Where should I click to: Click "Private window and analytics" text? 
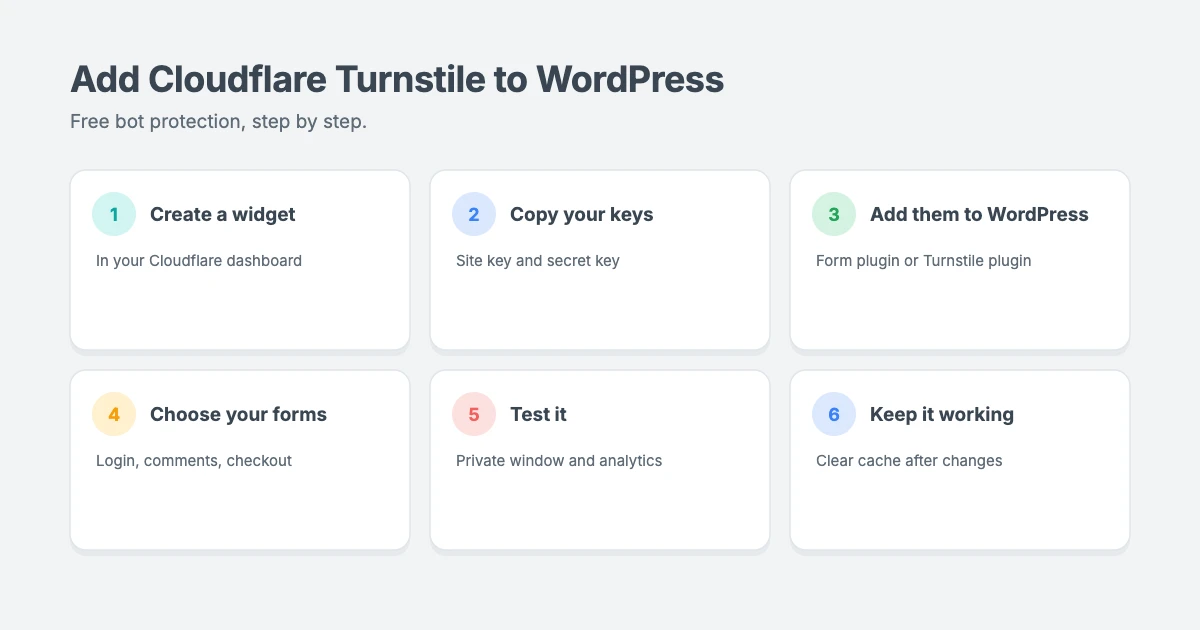(x=559, y=461)
